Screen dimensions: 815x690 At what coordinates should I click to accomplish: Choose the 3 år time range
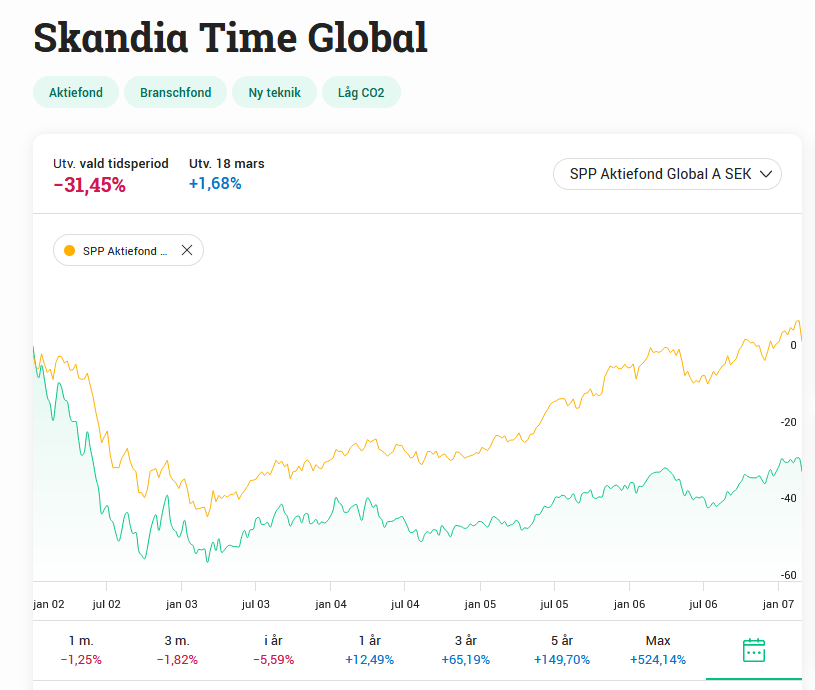click(x=465, y=650)
